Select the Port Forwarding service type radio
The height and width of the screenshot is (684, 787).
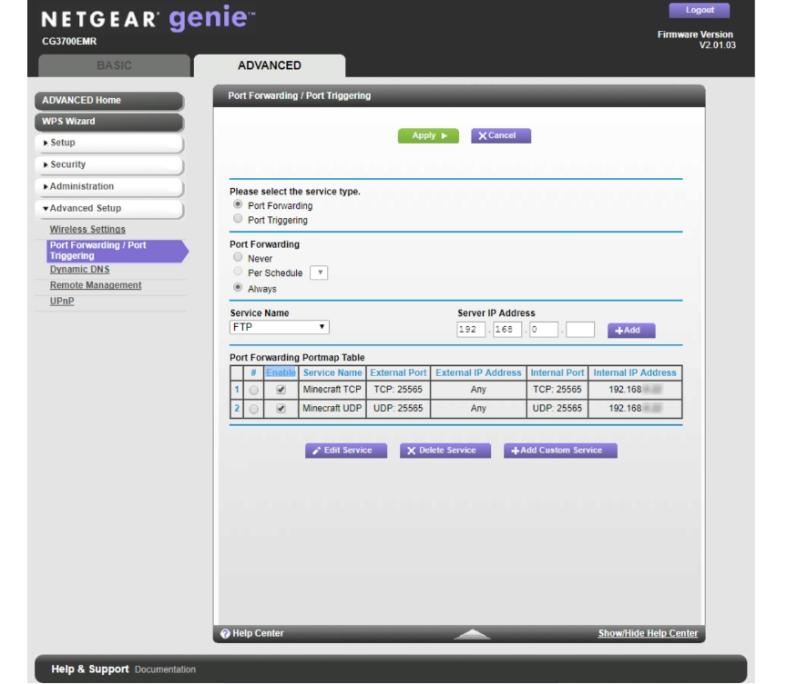(x=238, y=205)
